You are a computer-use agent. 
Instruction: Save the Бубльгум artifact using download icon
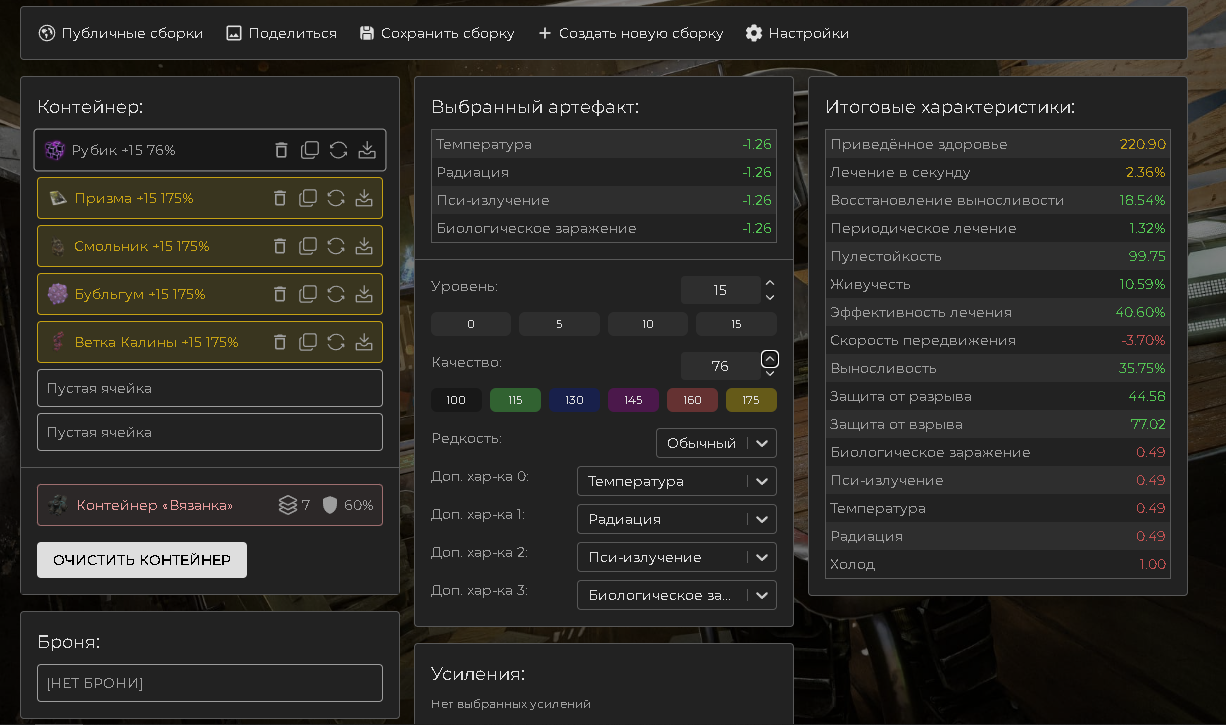tap(364, 294)
